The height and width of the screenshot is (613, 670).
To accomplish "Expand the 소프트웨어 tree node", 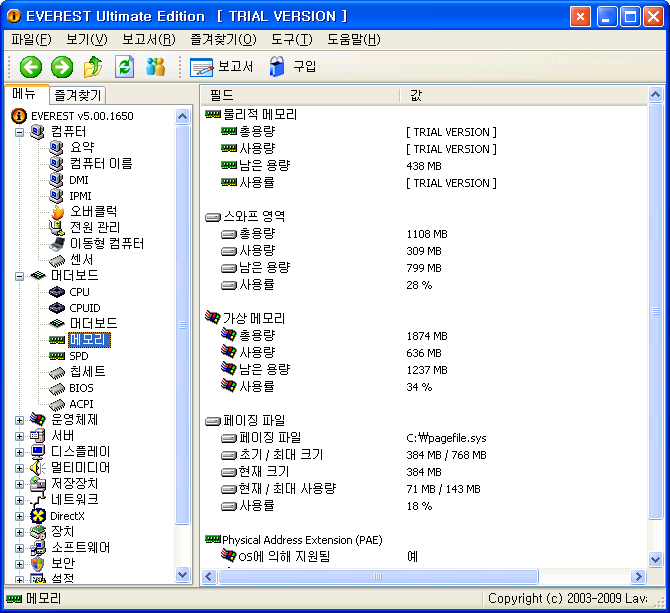I will tap(19, 548).
